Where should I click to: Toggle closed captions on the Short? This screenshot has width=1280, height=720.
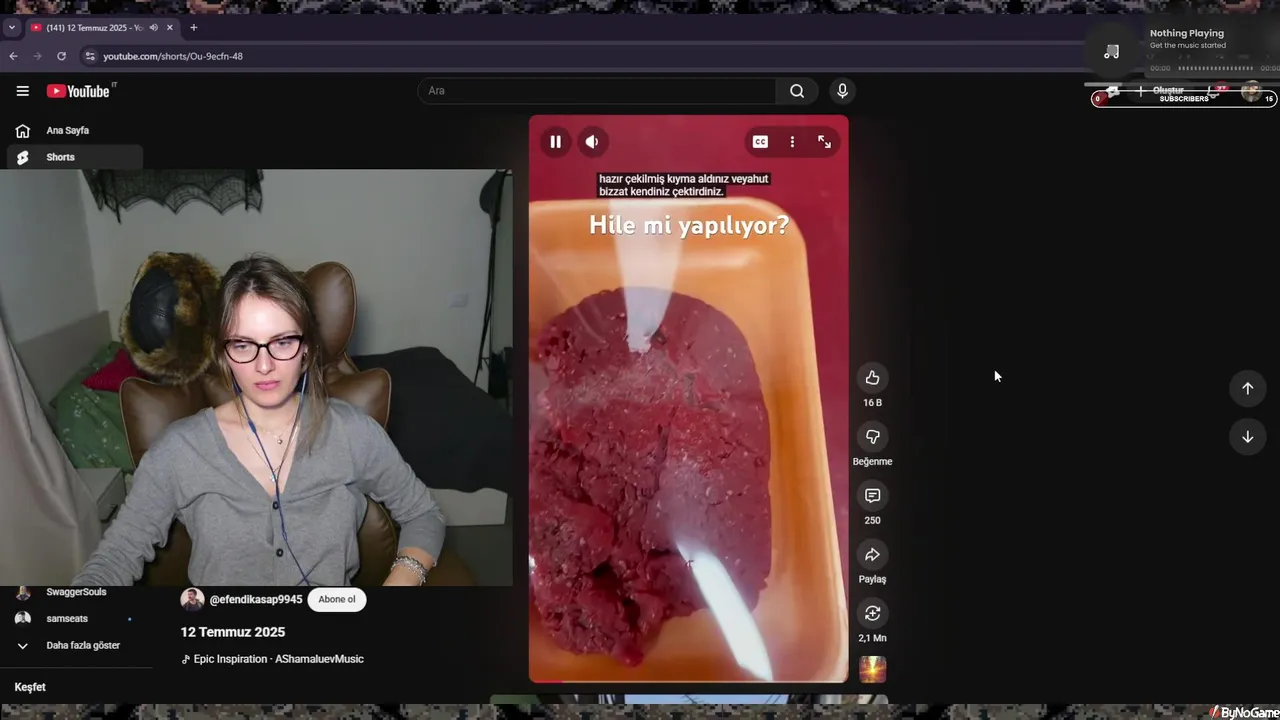[x=760, y=142]
